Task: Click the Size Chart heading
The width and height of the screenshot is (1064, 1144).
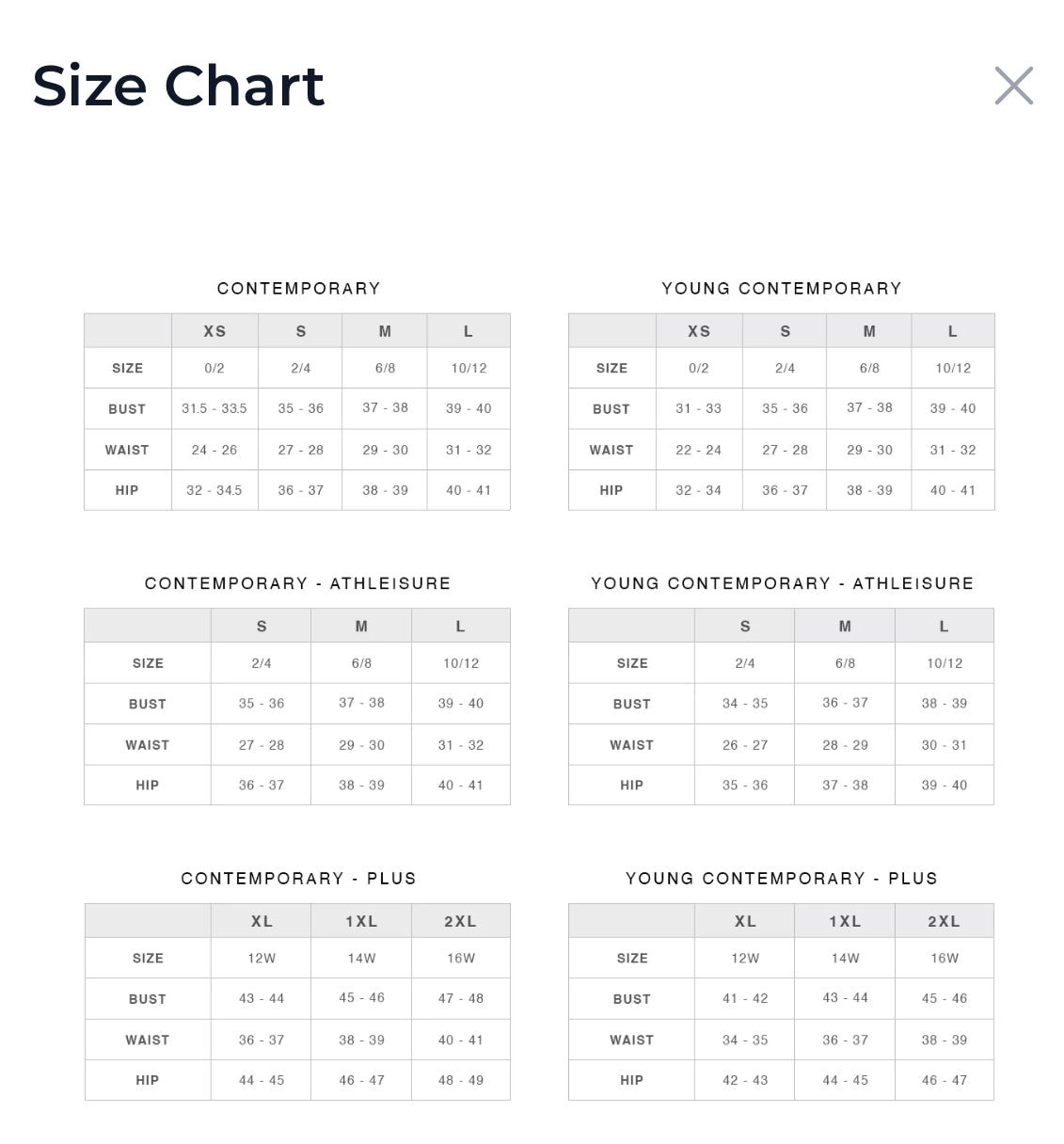Action: [179, 86]
